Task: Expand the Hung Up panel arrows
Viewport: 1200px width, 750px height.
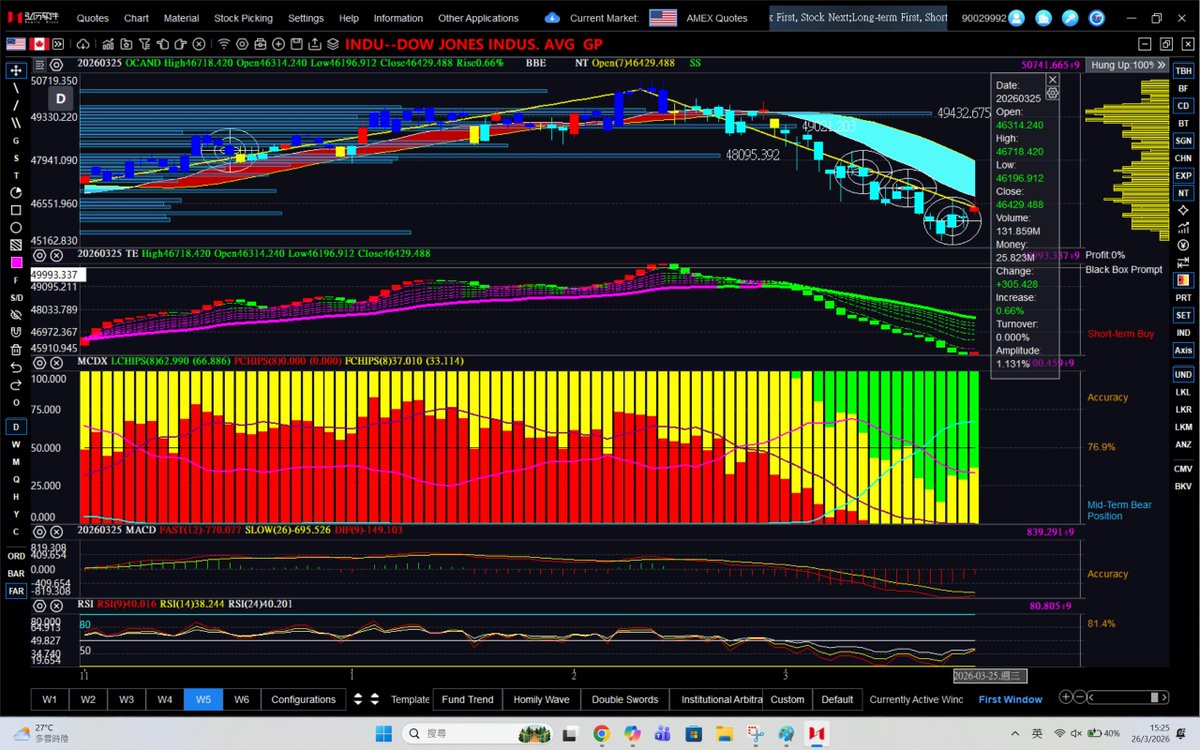Action: tap(1162, 64)
